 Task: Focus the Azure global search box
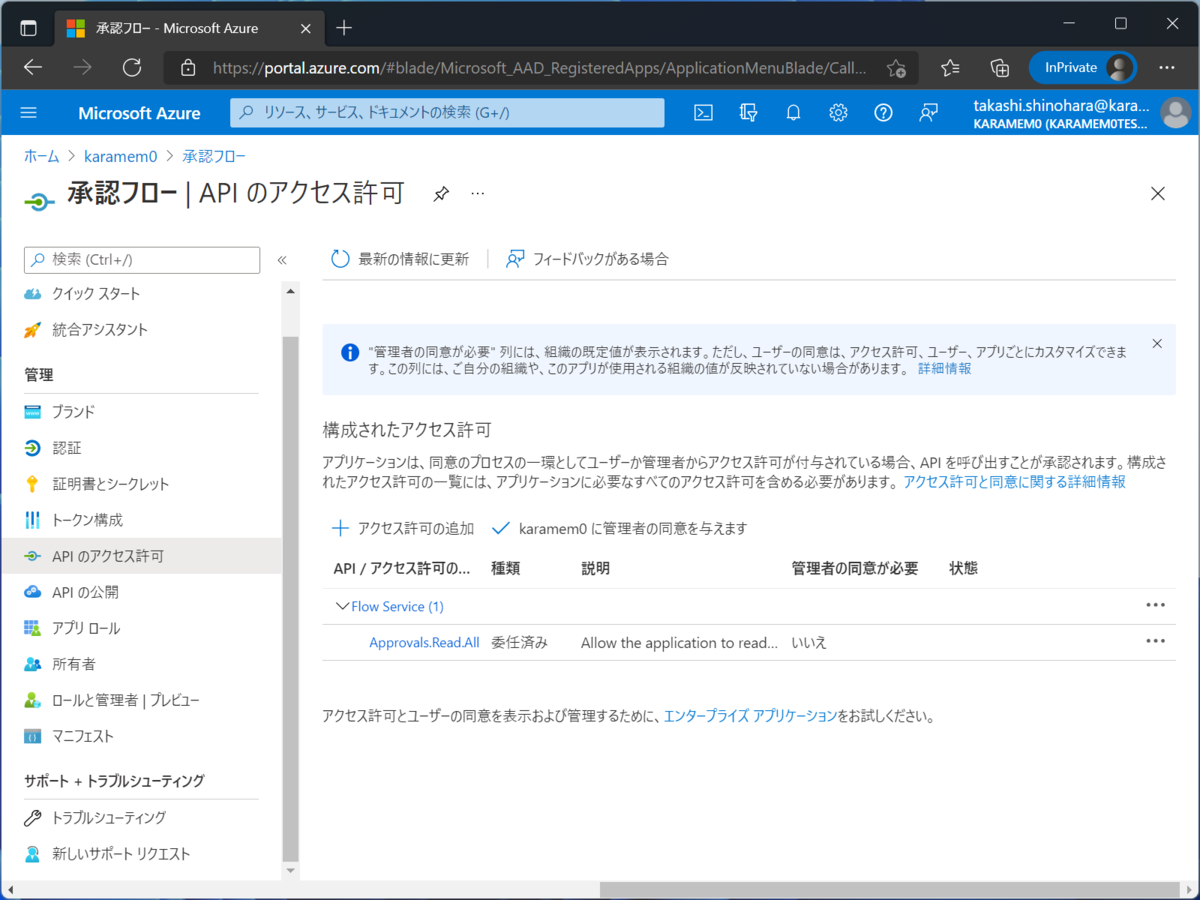(447, 113)
